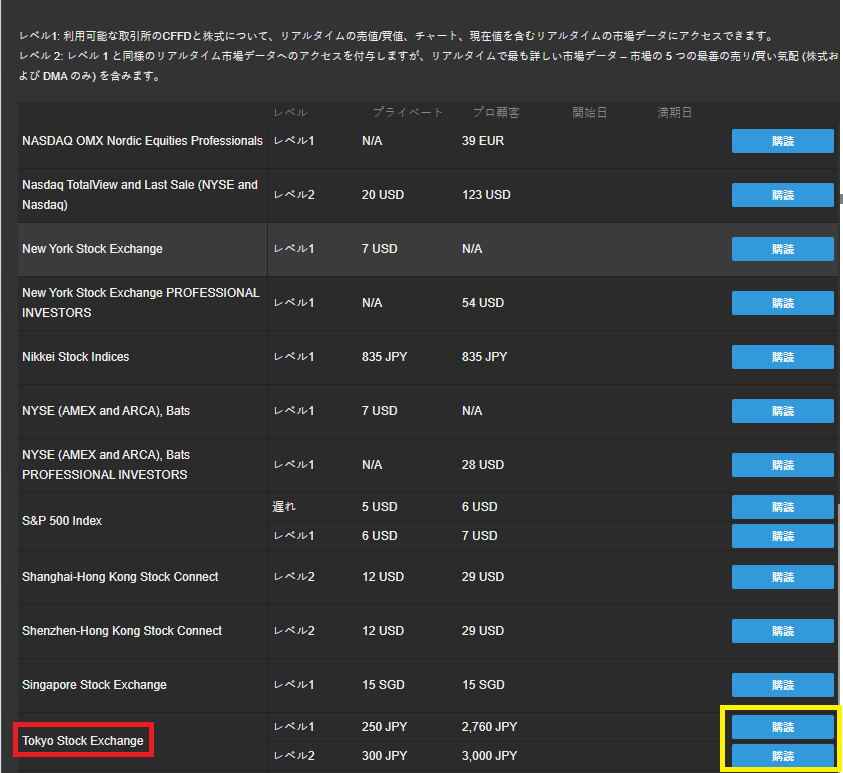This screenshot has height=773, width=843.
Task: Select the Tokyo Stock Exchange row name
Action: (x=83, y=741)
